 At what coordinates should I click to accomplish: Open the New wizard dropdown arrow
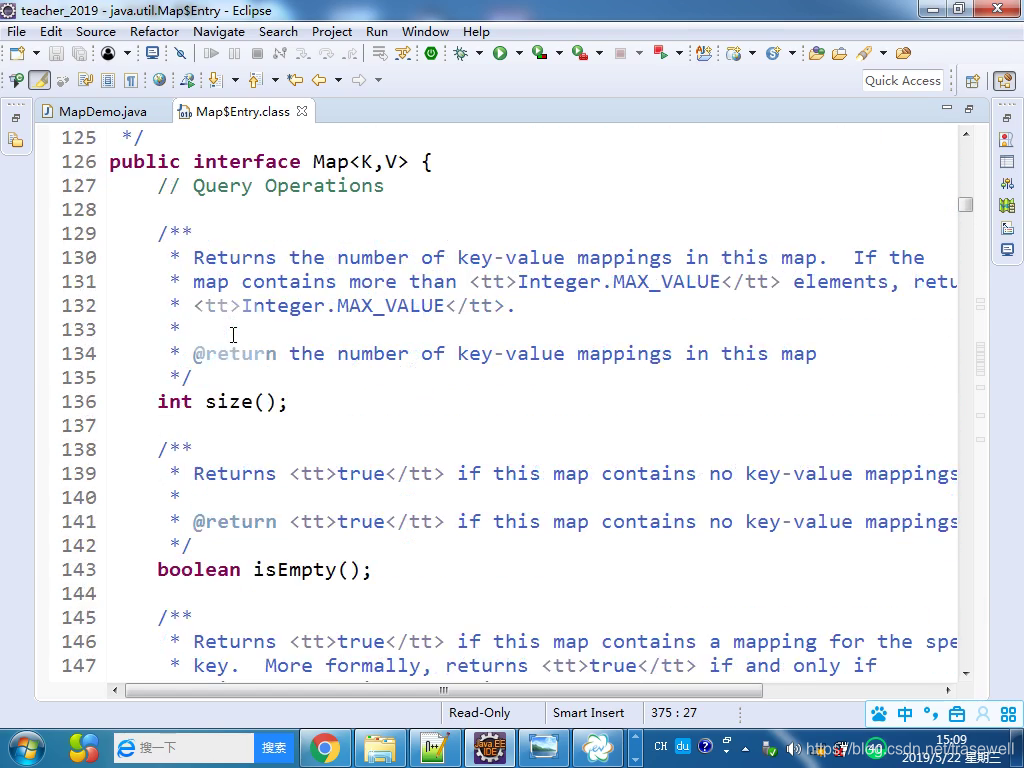point(36,54)
